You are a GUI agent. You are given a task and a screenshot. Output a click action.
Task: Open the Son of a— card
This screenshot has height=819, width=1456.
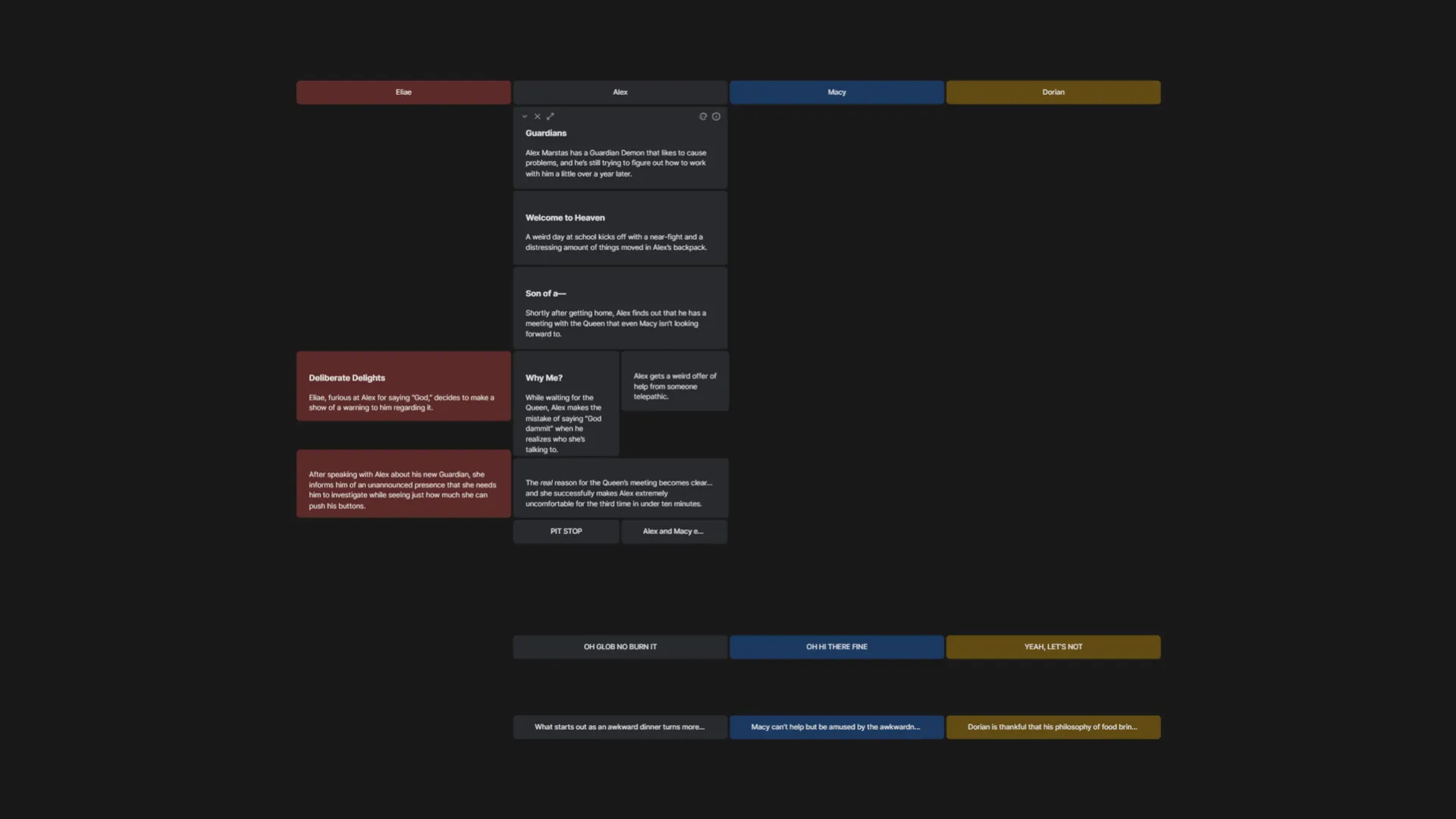coord(620,309)
